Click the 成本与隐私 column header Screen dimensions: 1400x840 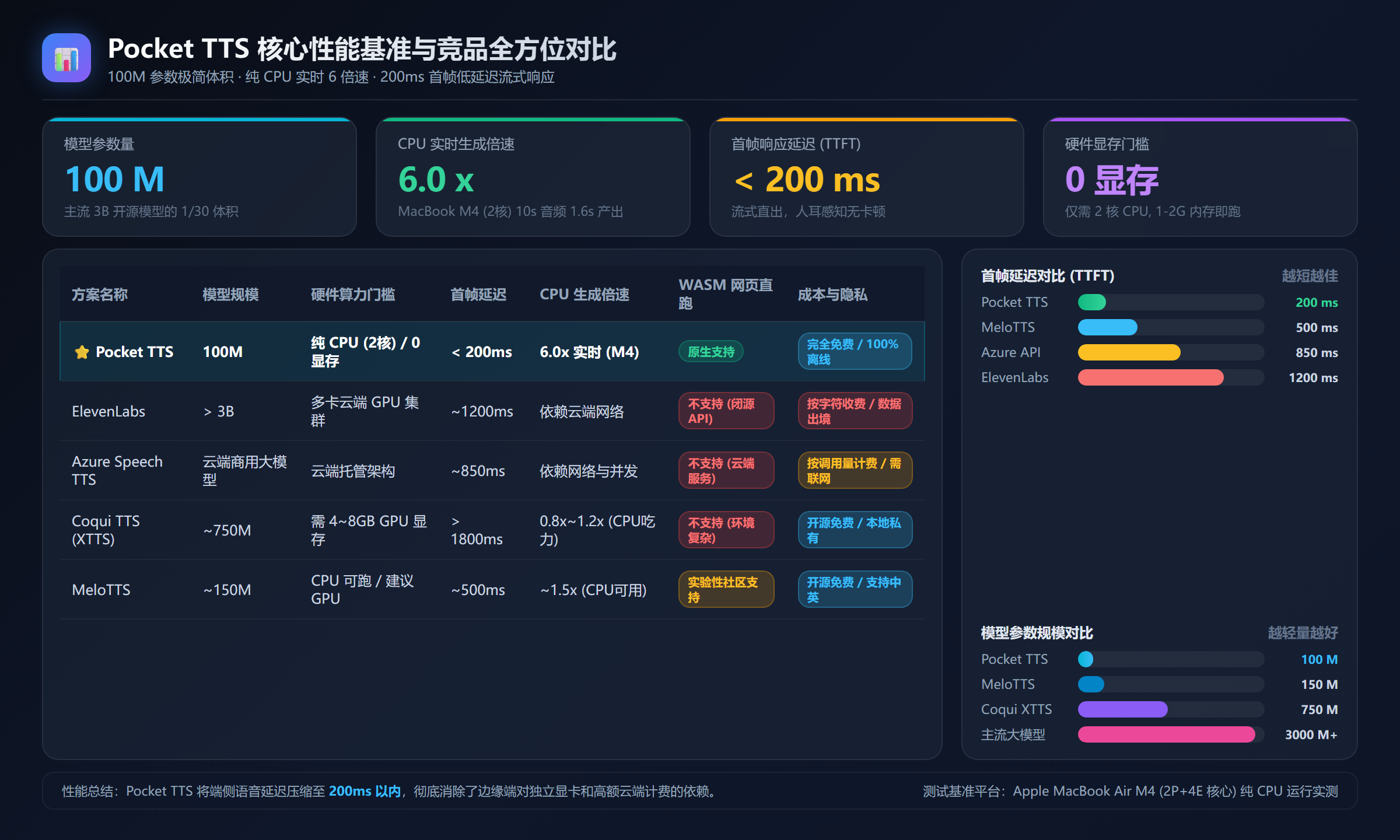832,295
